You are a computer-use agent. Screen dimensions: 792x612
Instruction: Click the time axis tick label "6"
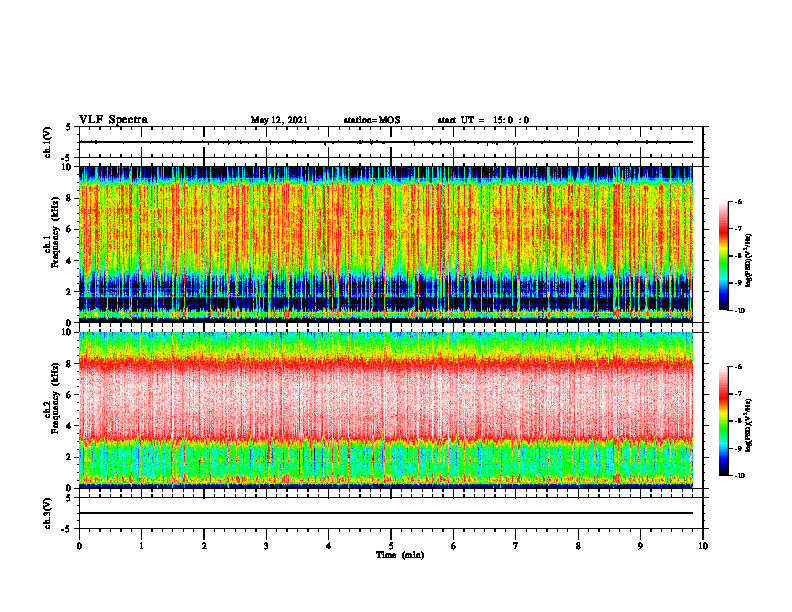454,546
